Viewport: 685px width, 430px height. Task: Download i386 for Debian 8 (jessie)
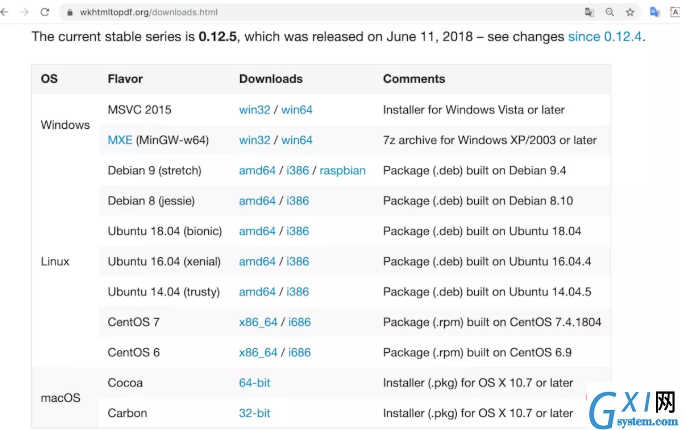298,201
